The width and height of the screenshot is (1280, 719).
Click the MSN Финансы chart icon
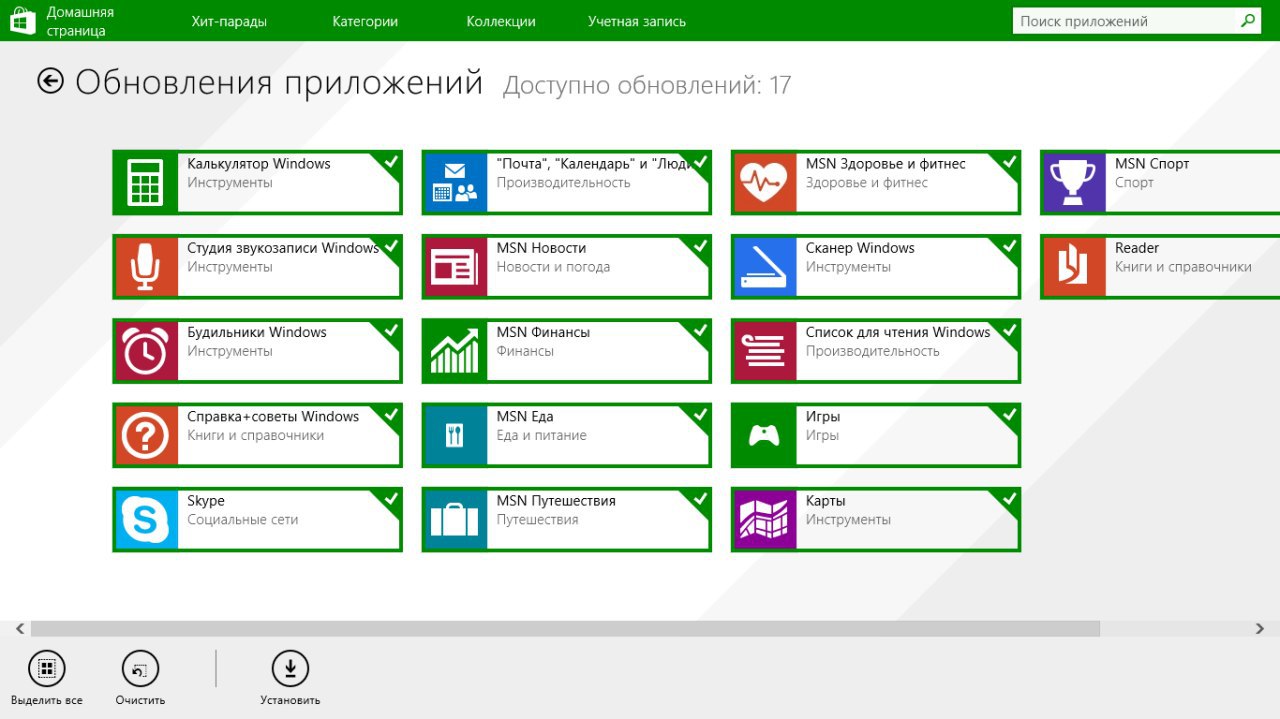(456, 351)
